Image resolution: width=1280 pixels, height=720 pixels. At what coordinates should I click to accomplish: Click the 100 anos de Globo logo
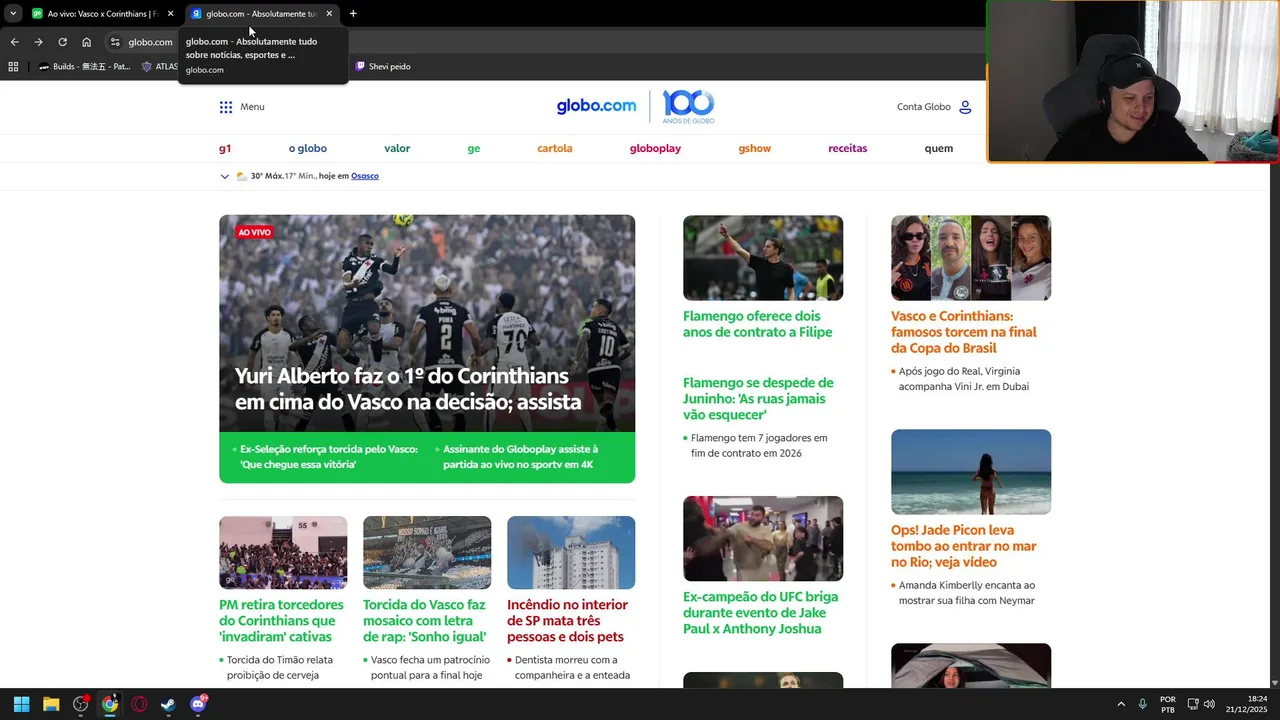click(x=688, y=106)
